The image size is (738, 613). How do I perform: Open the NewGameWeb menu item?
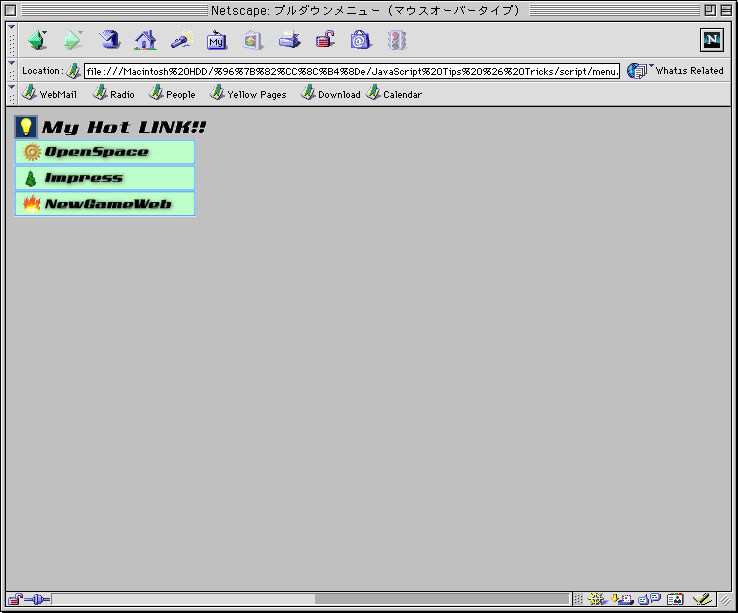(105, 204)
